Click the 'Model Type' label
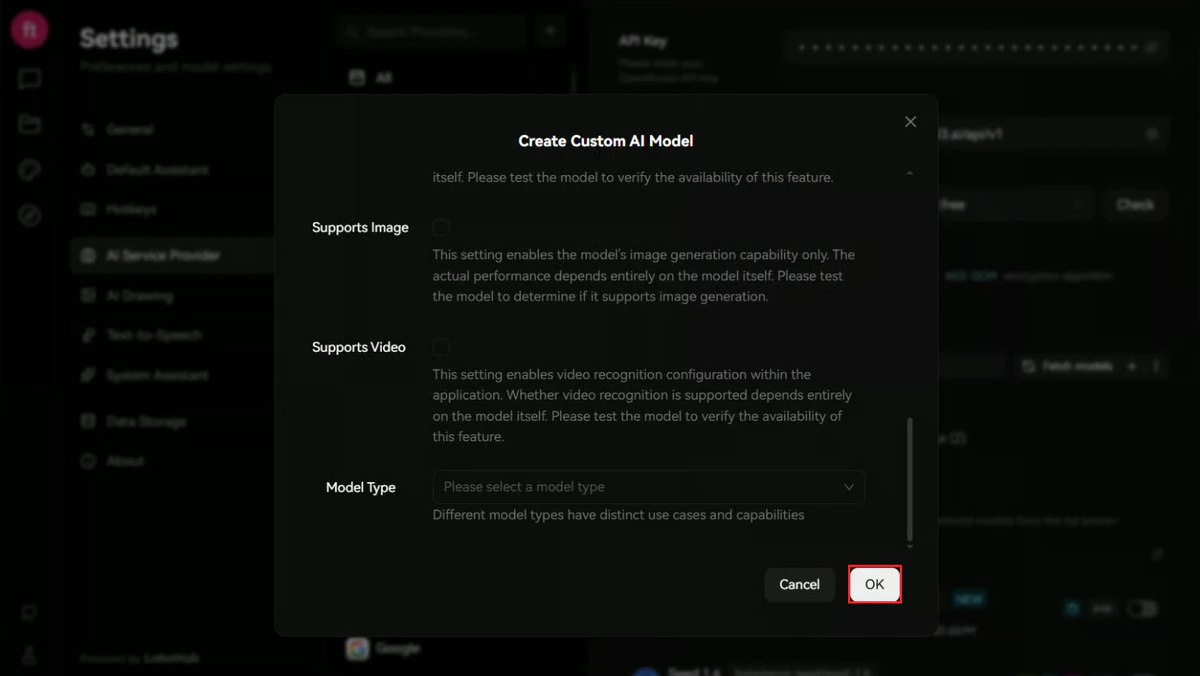The height and width of the screenshot is (676, 1200). point(361,488)
